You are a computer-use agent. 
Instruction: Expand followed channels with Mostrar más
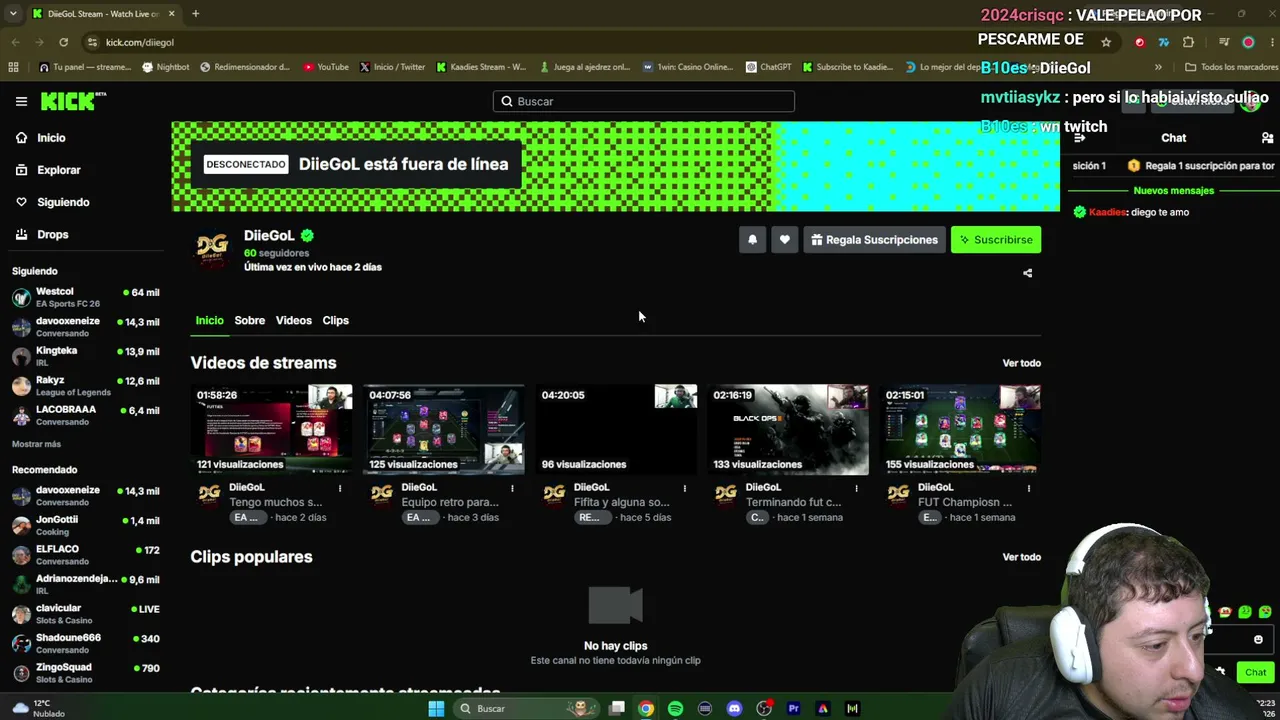[x=36, y=444]
